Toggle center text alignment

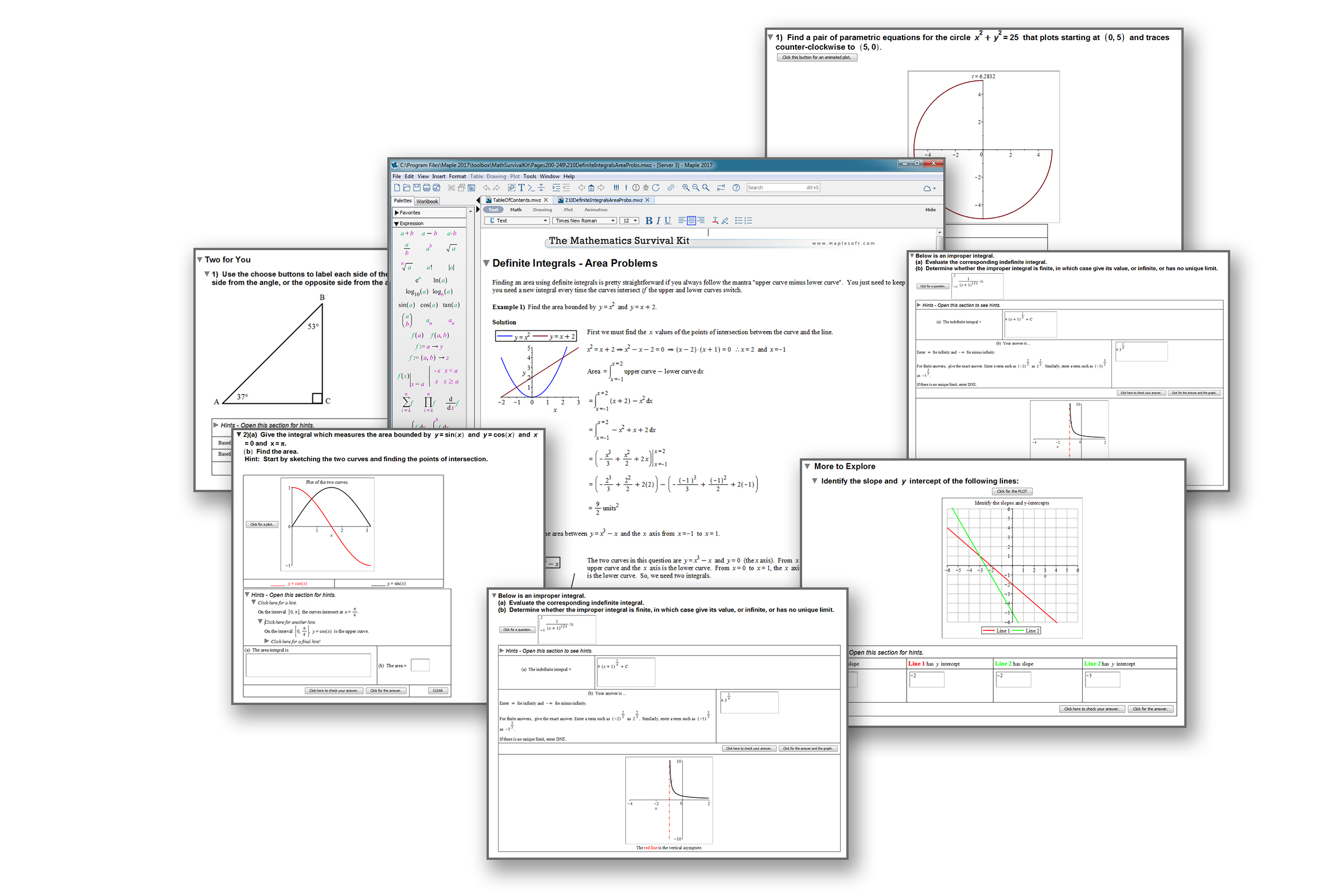691,221
